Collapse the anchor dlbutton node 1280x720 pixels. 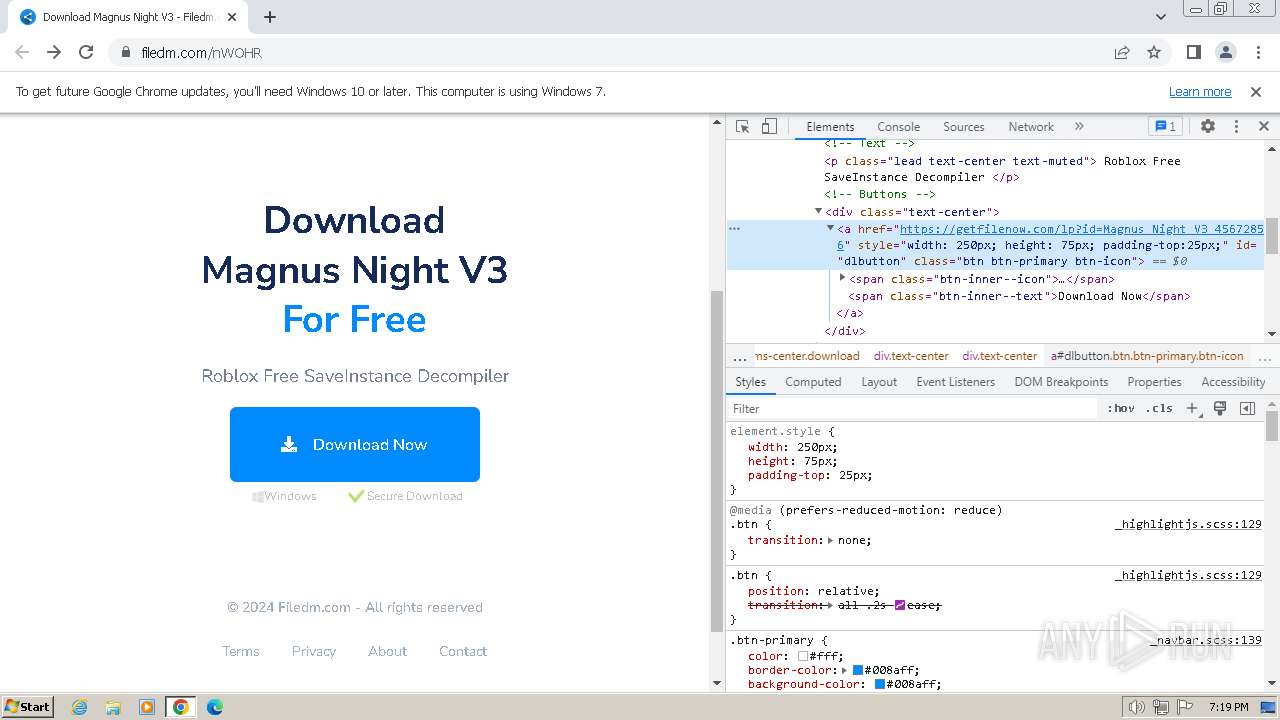(830, 229)
